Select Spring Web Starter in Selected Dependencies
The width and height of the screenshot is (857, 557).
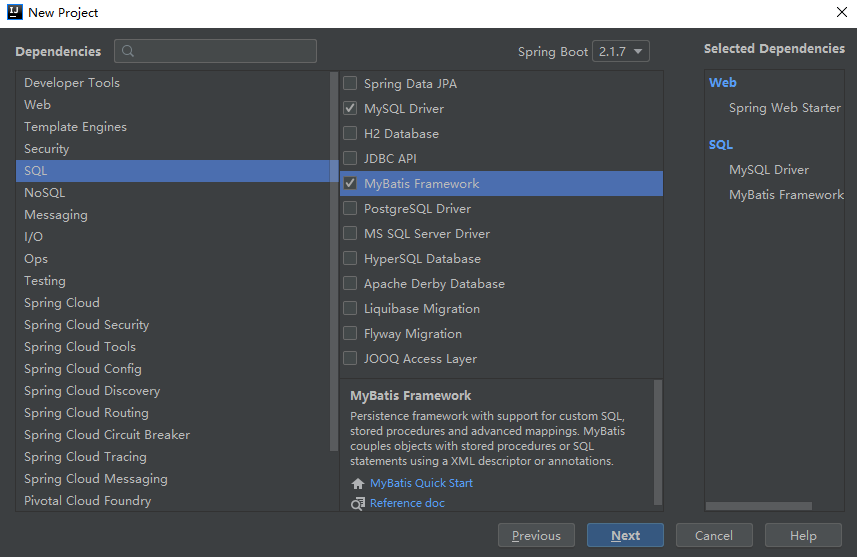click(785, 108)
